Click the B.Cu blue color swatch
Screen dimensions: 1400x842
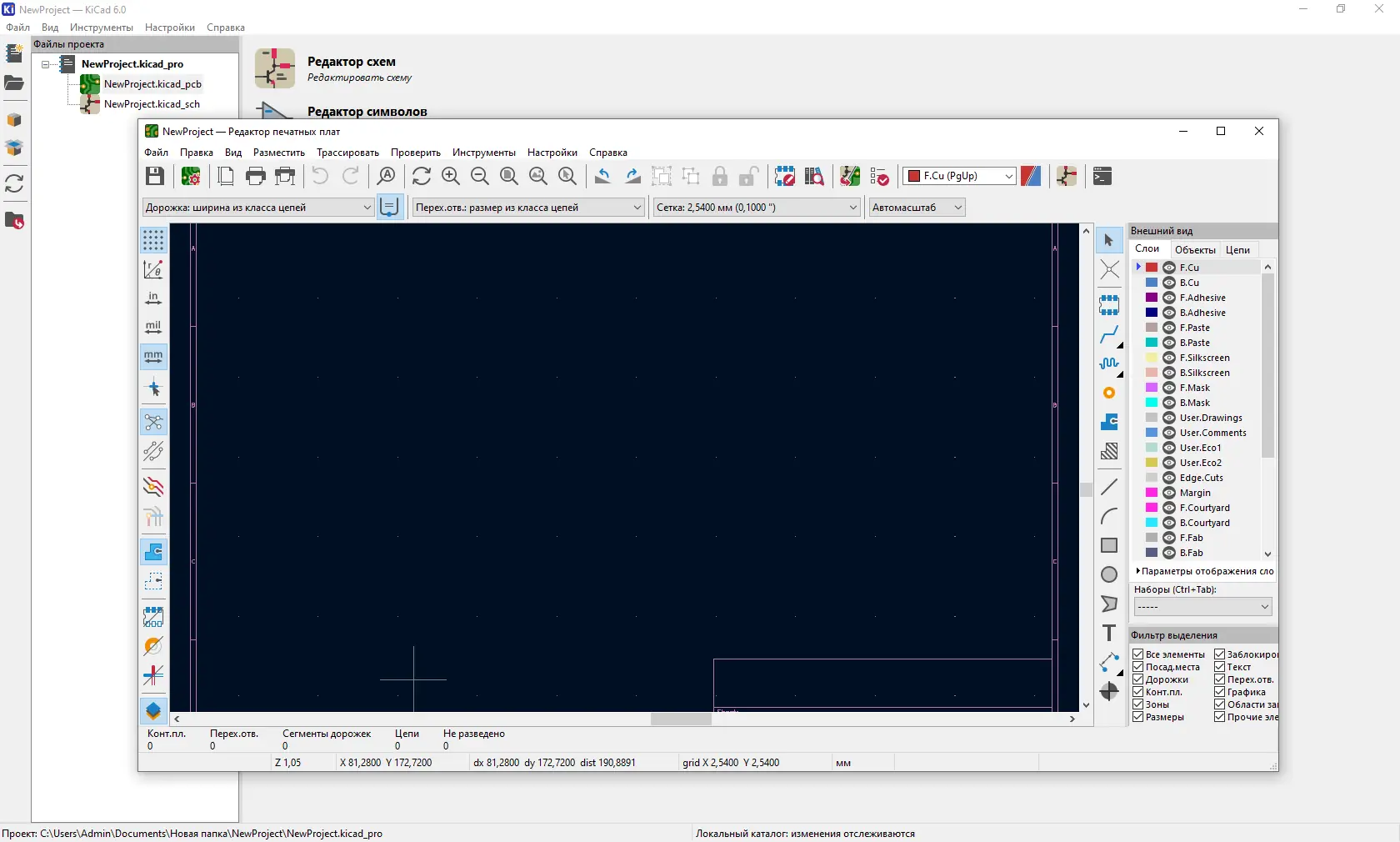click(x=1152, y=283)
